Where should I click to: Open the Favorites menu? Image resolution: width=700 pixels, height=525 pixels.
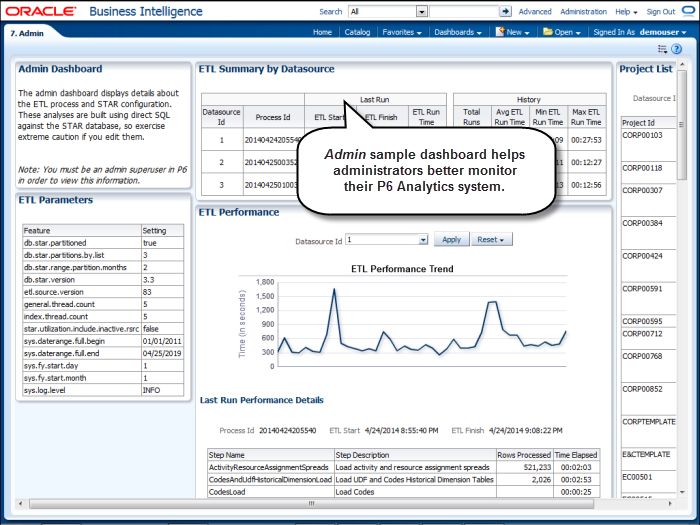(x=402, y=32)
